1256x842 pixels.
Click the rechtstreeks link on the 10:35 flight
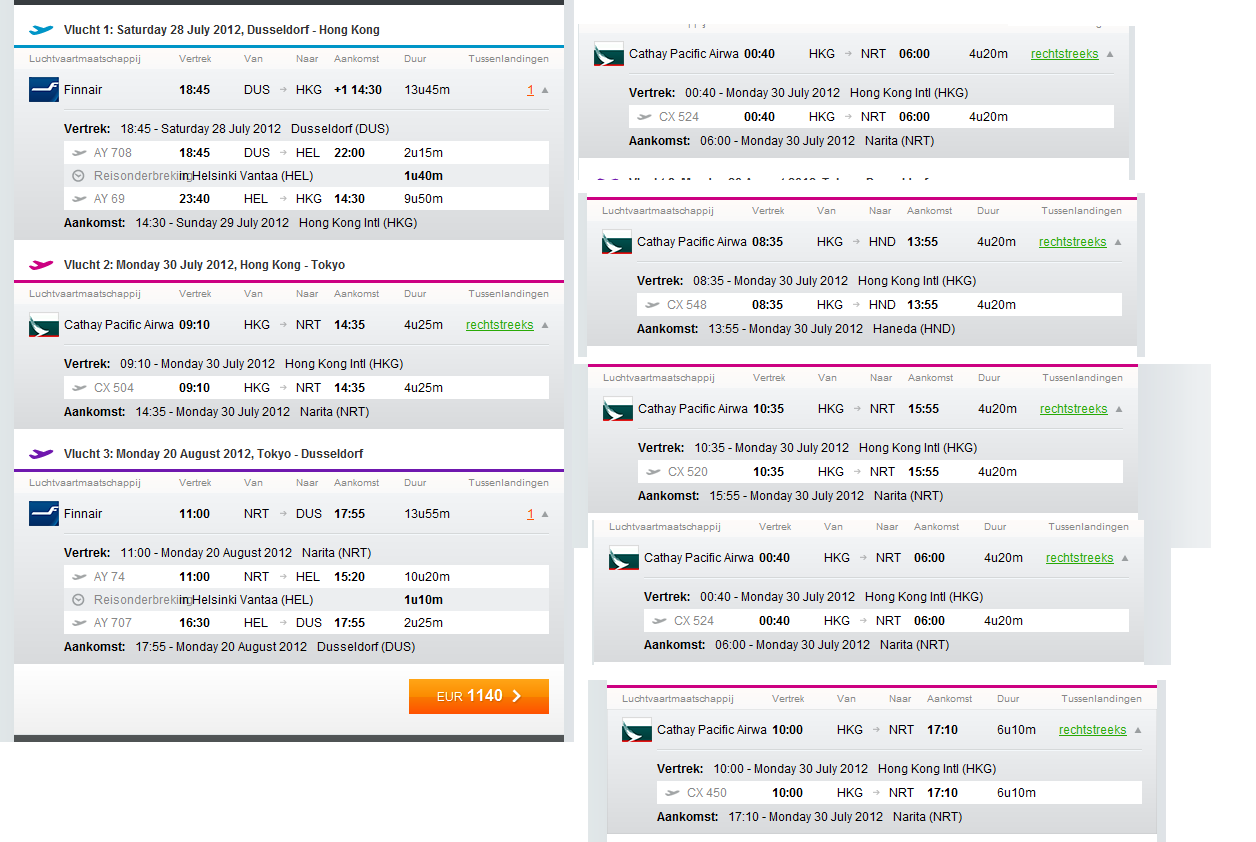(1074, 409)
